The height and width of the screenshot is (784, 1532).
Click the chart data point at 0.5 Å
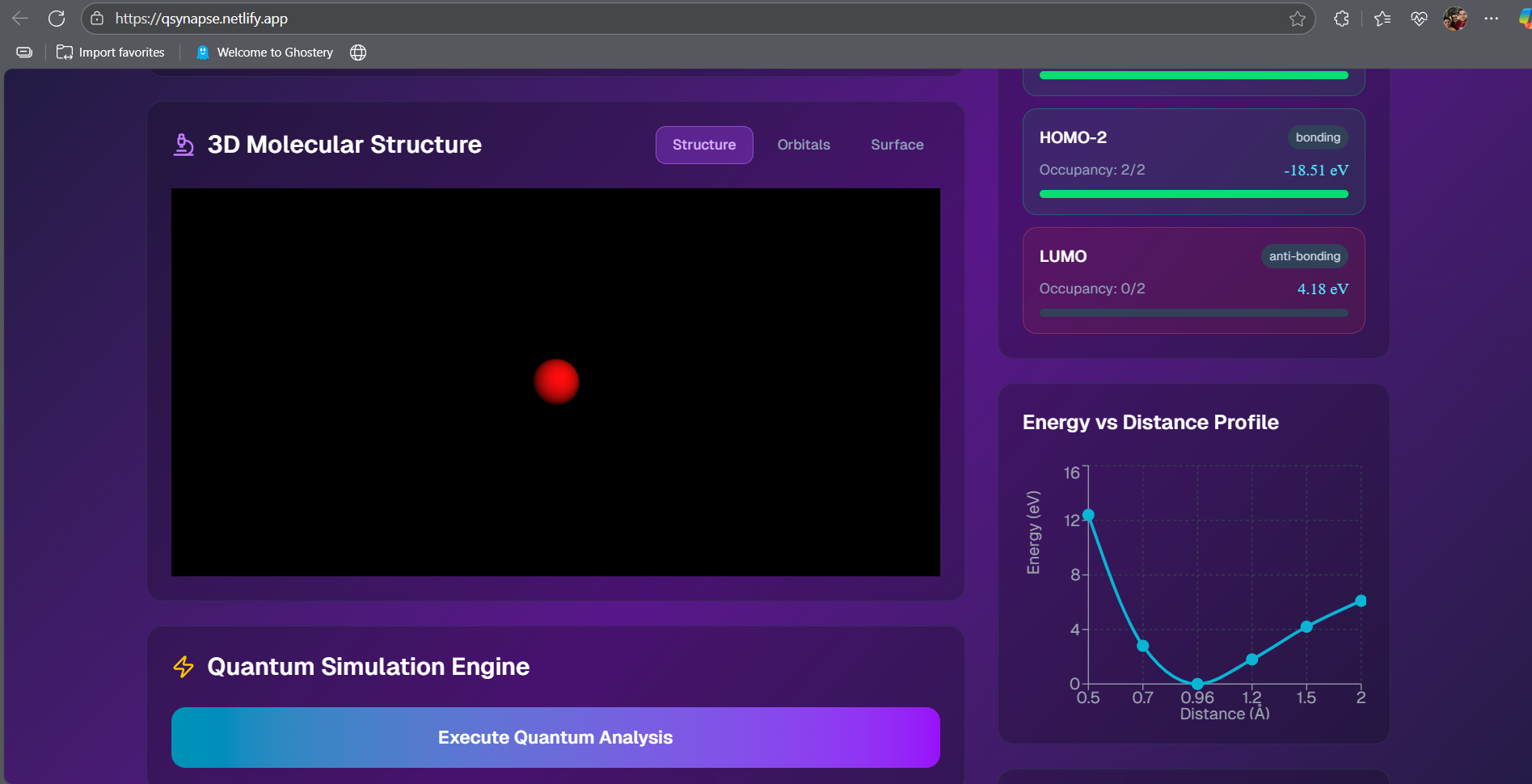1088,515
